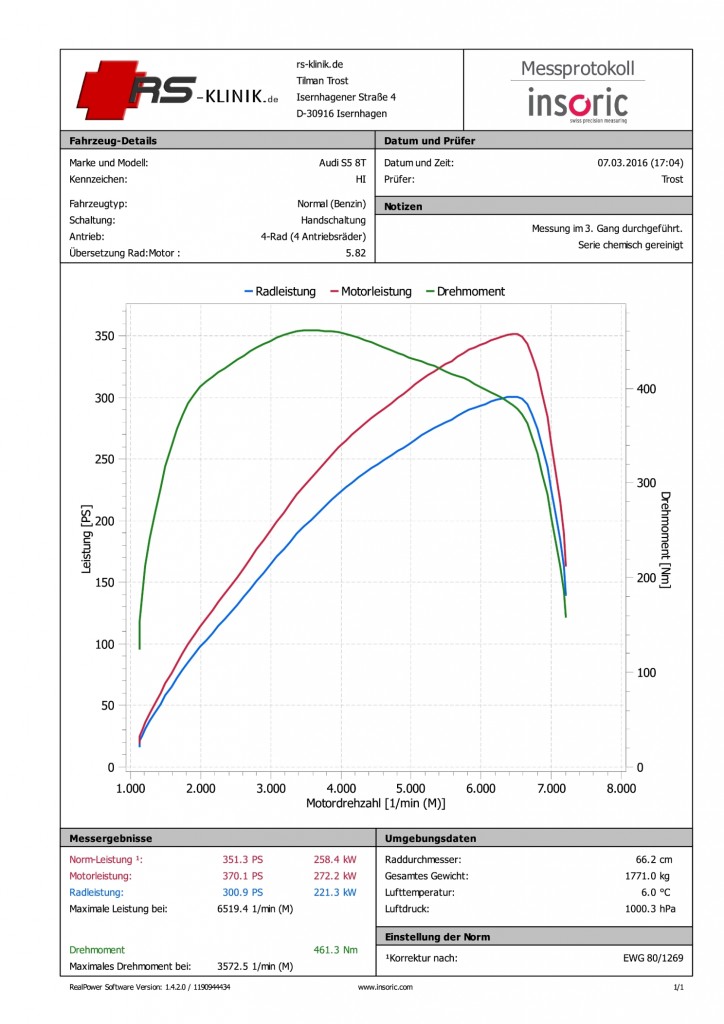Select the Drehmoment legend entry
The width and height of the screenshot is (724, 1024).
465,292
